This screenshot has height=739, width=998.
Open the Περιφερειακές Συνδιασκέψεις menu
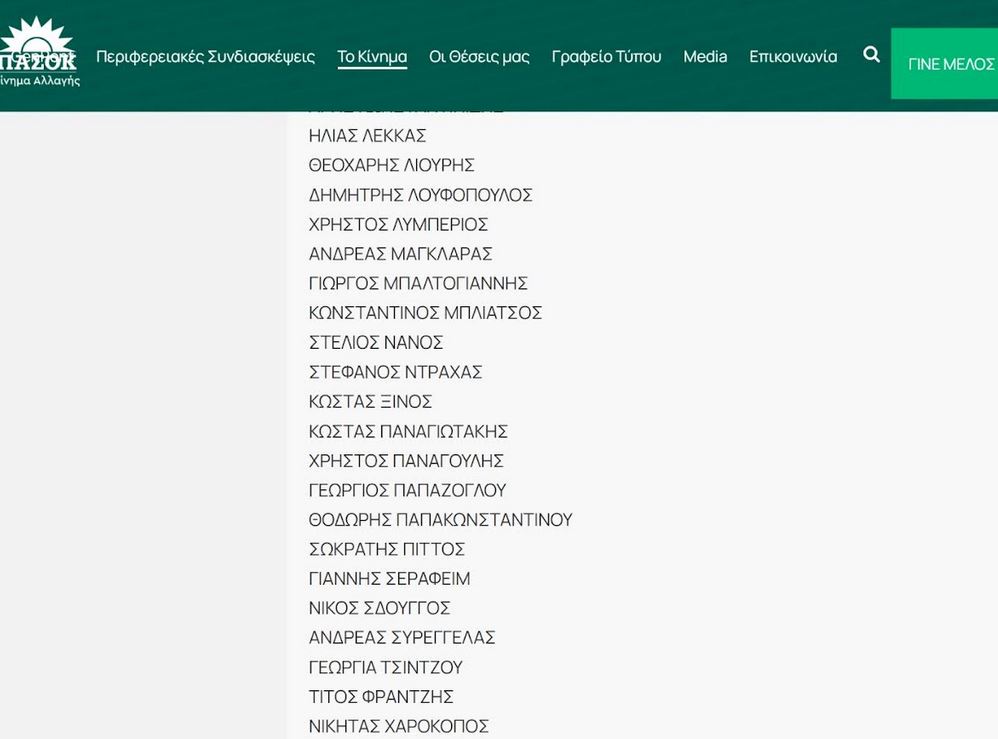tap(205, 57)
